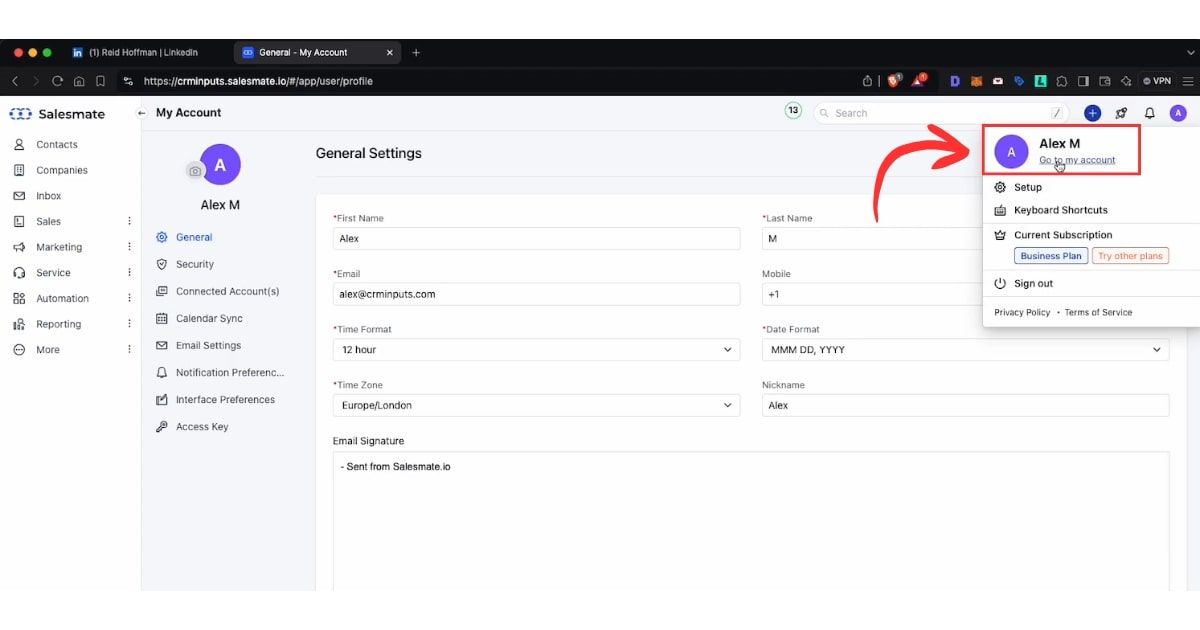Click the Try other plans button
1200x630 pixels.
point(1130,256)
